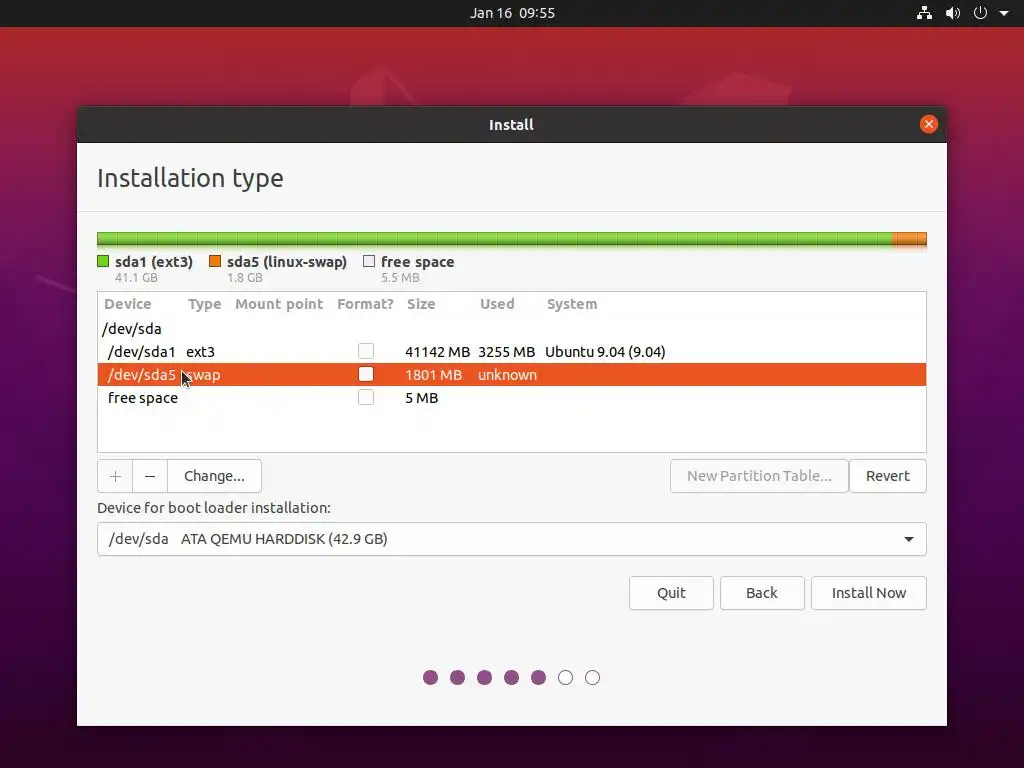
Task: Click the green sda1 (ext3) legend swatch
Action: click(x=103, y=261)
